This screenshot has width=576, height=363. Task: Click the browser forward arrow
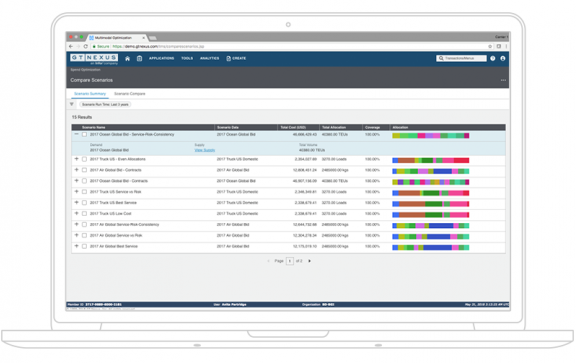click(x=78, y=46)
